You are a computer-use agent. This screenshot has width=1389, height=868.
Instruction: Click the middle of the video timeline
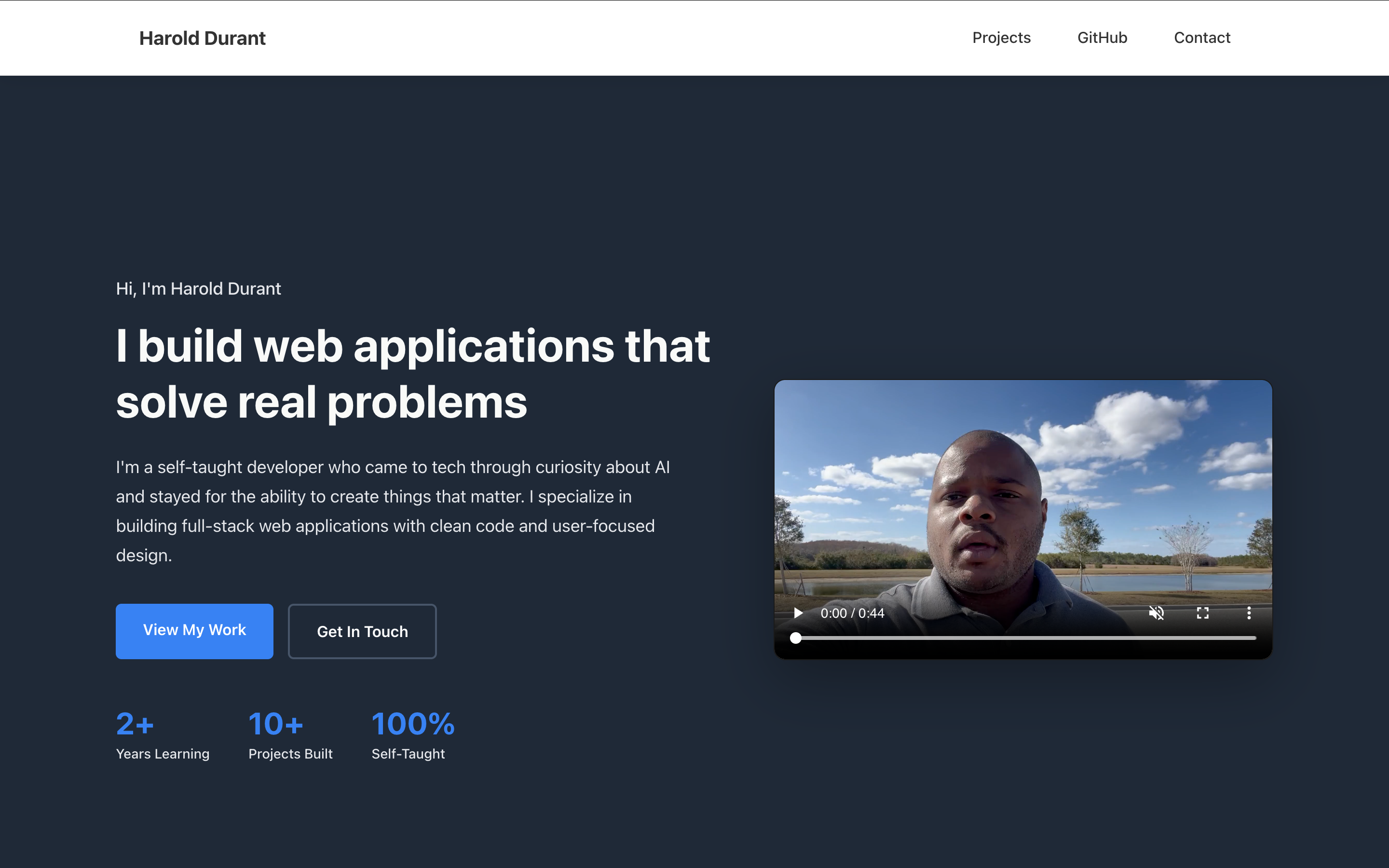1026,638
